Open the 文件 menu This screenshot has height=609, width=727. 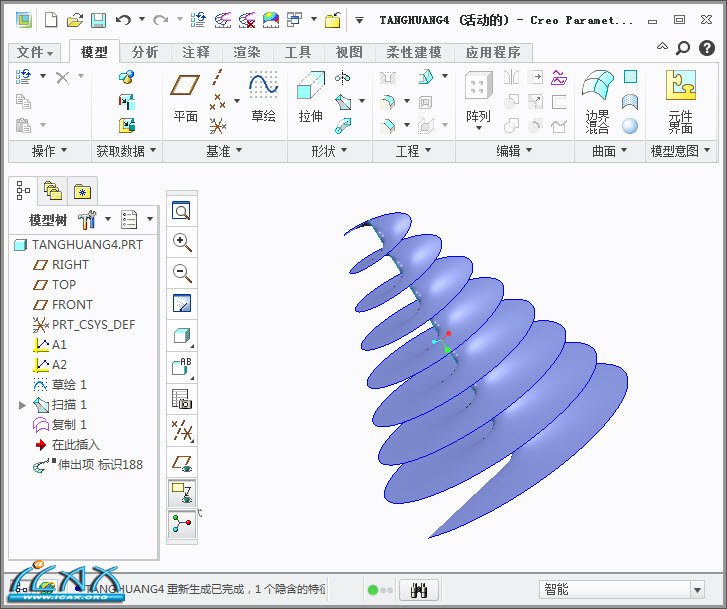(x=35, y=52)
